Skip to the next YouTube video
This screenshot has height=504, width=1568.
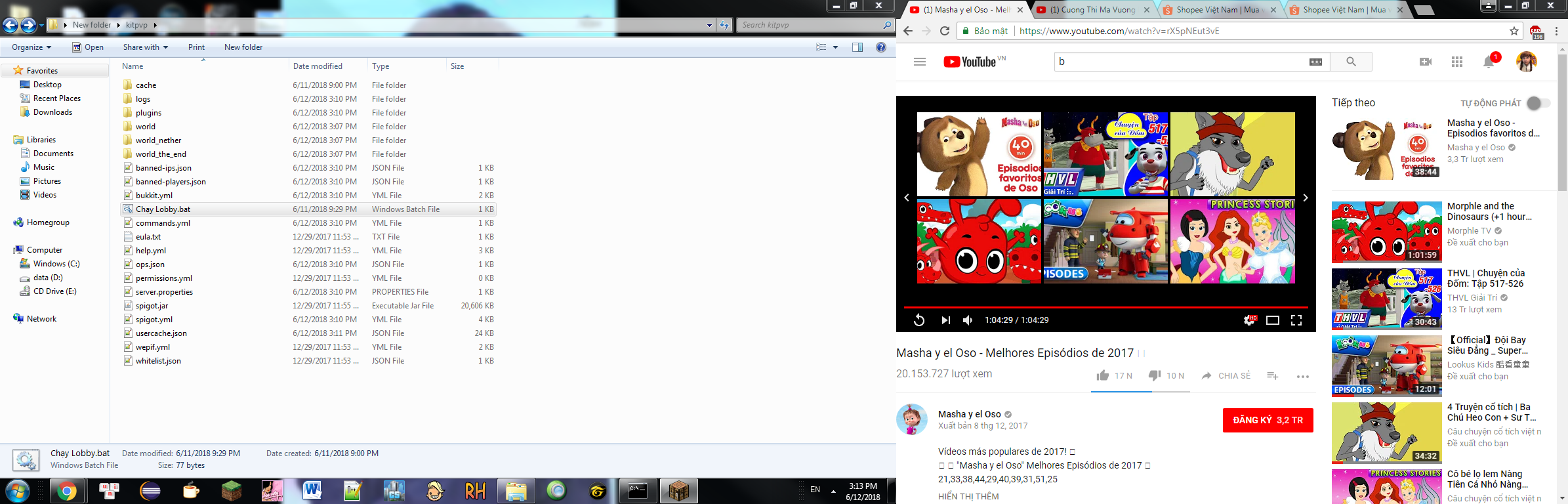[945, 320]
